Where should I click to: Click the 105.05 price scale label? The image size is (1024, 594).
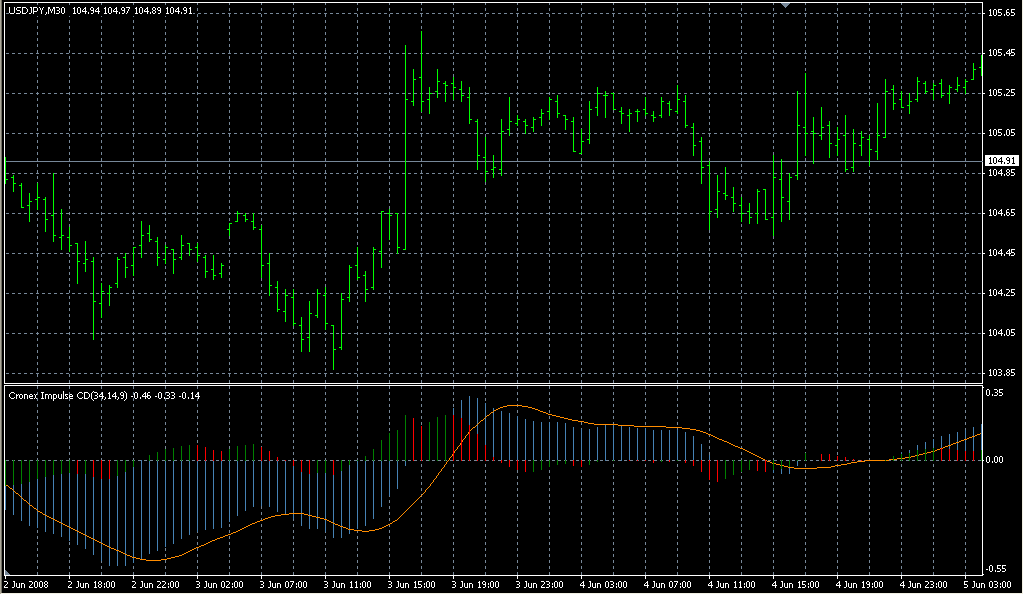click(1001, 133)
